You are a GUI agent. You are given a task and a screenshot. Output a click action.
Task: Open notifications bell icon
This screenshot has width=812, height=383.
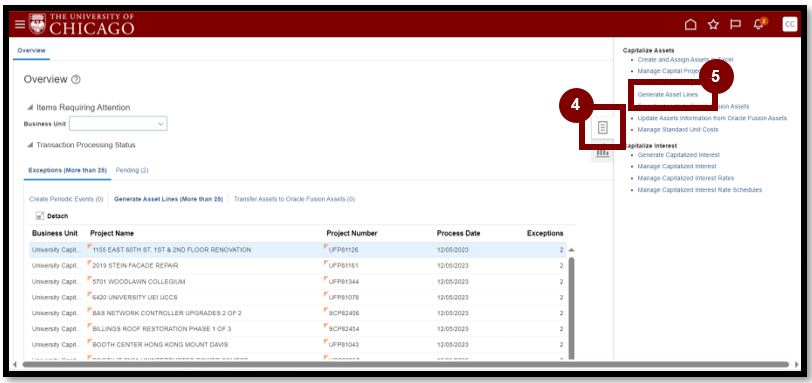pyautogui.click(x=759, y=24)
